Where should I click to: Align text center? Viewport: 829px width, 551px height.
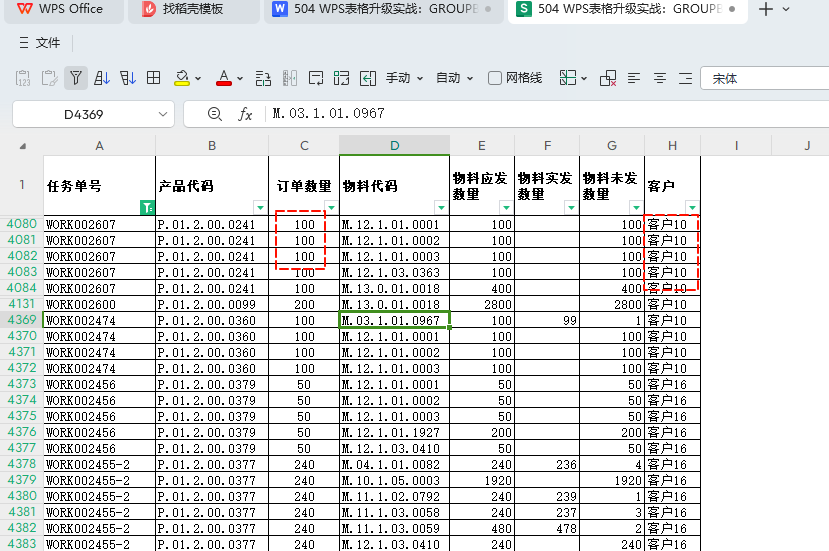click(x=660, y=79)
